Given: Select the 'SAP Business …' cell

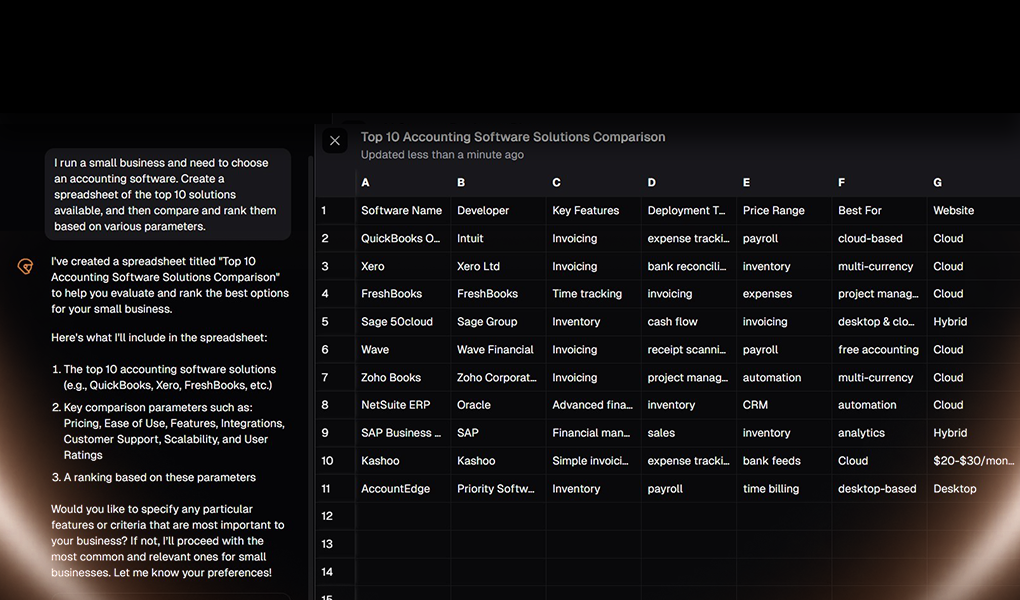Looking at the screenshot, I should [403, 433].
